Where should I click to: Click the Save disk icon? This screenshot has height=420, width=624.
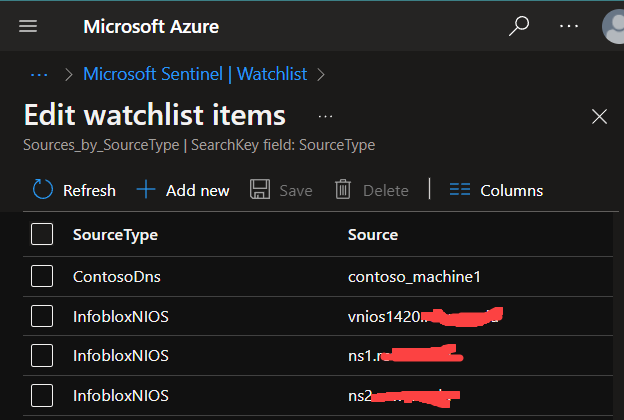[x=259, y=190]
